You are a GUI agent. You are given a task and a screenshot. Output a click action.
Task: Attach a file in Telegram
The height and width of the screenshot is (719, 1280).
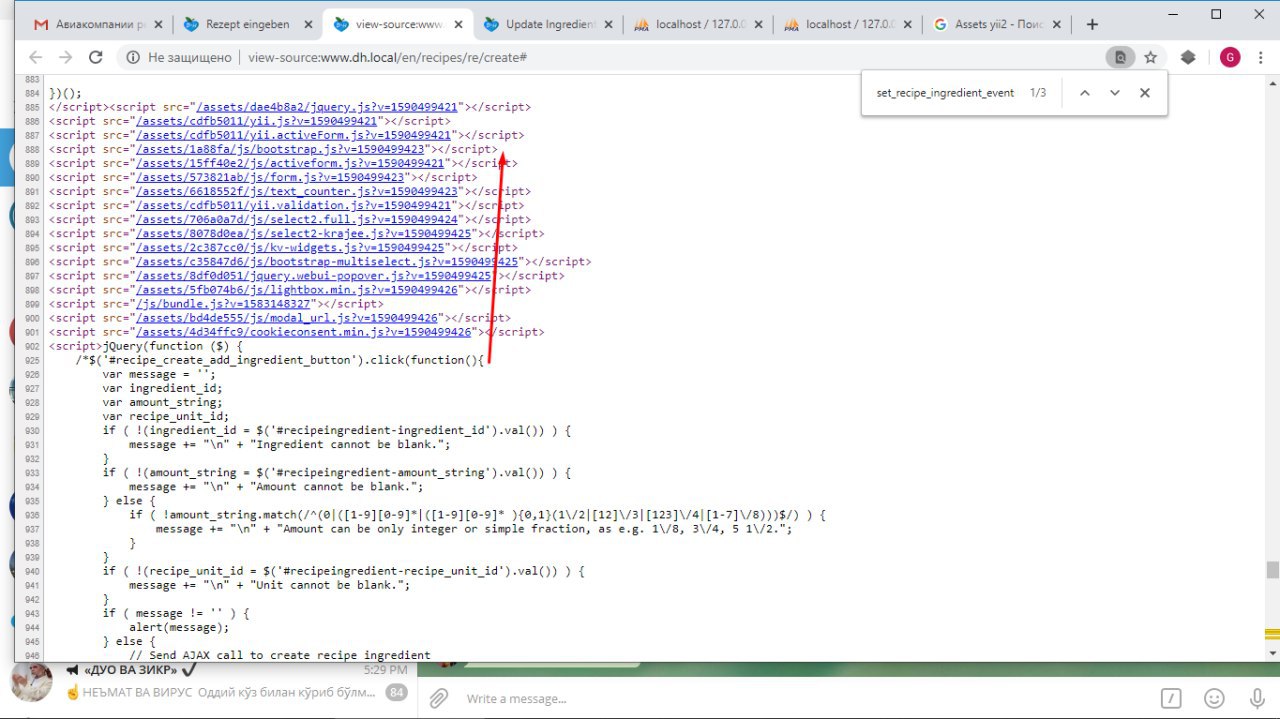tap(437, 698)
